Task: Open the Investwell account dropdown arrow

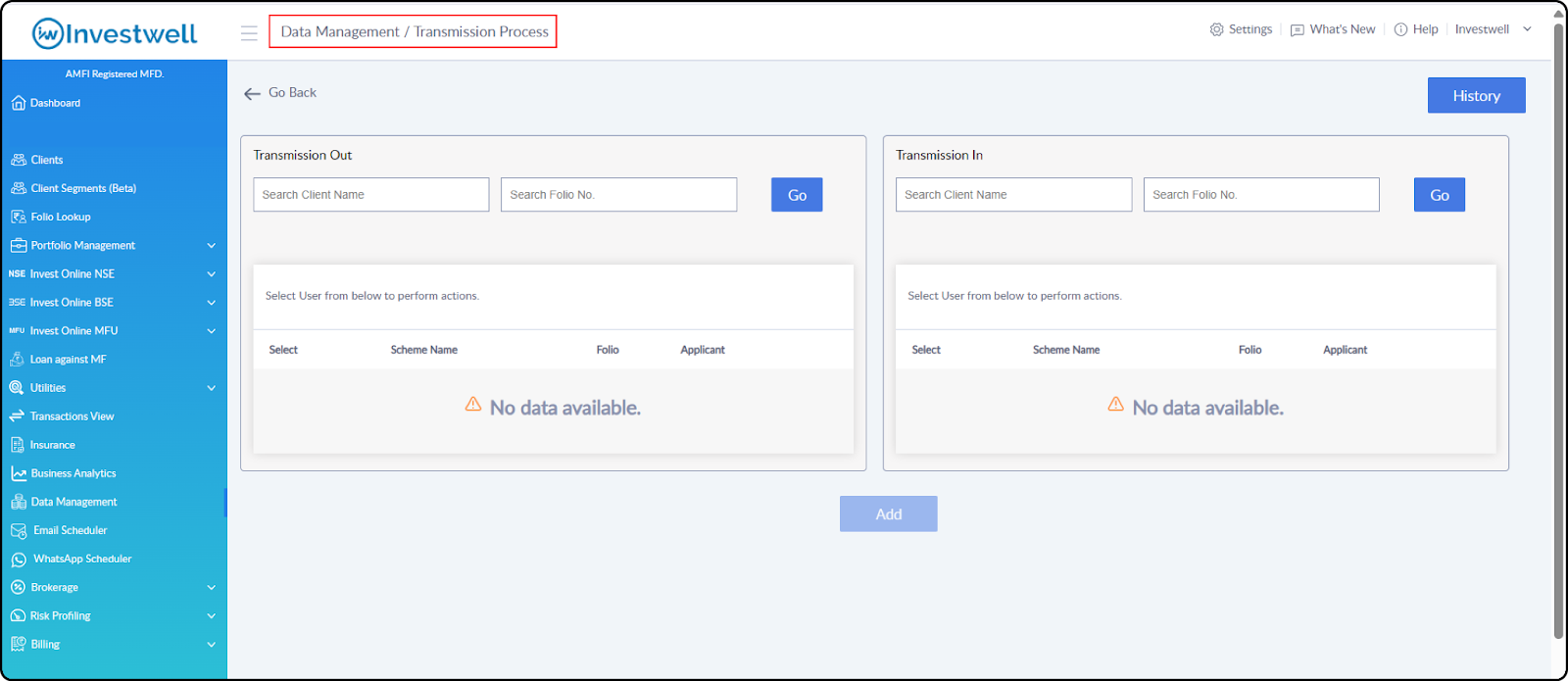Action: (1527, 29)
